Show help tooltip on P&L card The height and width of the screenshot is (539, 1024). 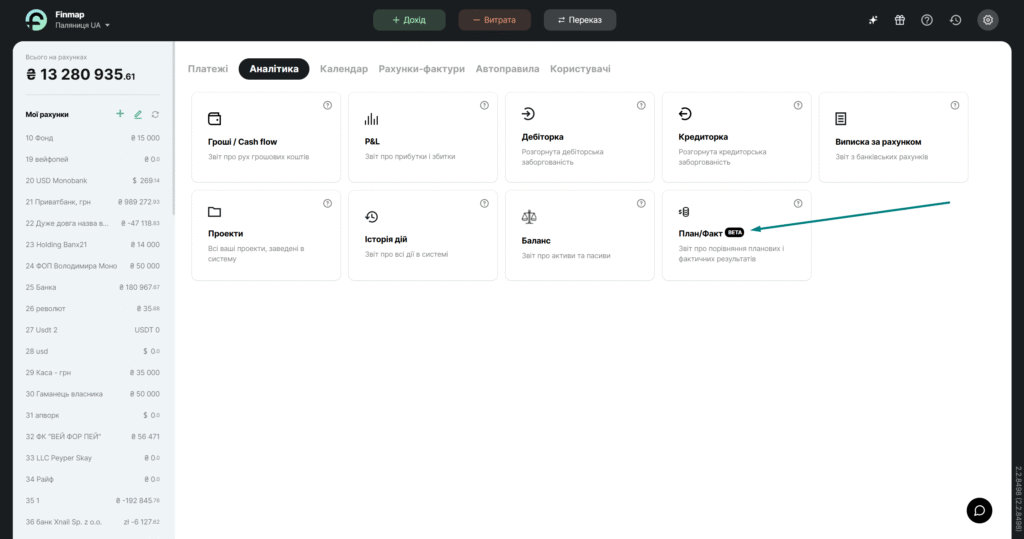tap(484, 105)
